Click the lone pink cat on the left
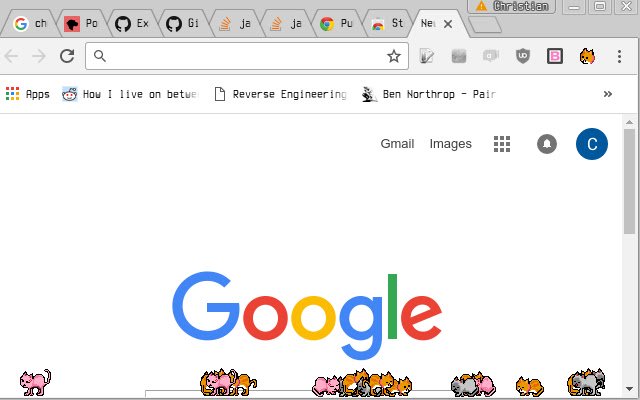This screenshot has width=640, height=400. [36, 382]
